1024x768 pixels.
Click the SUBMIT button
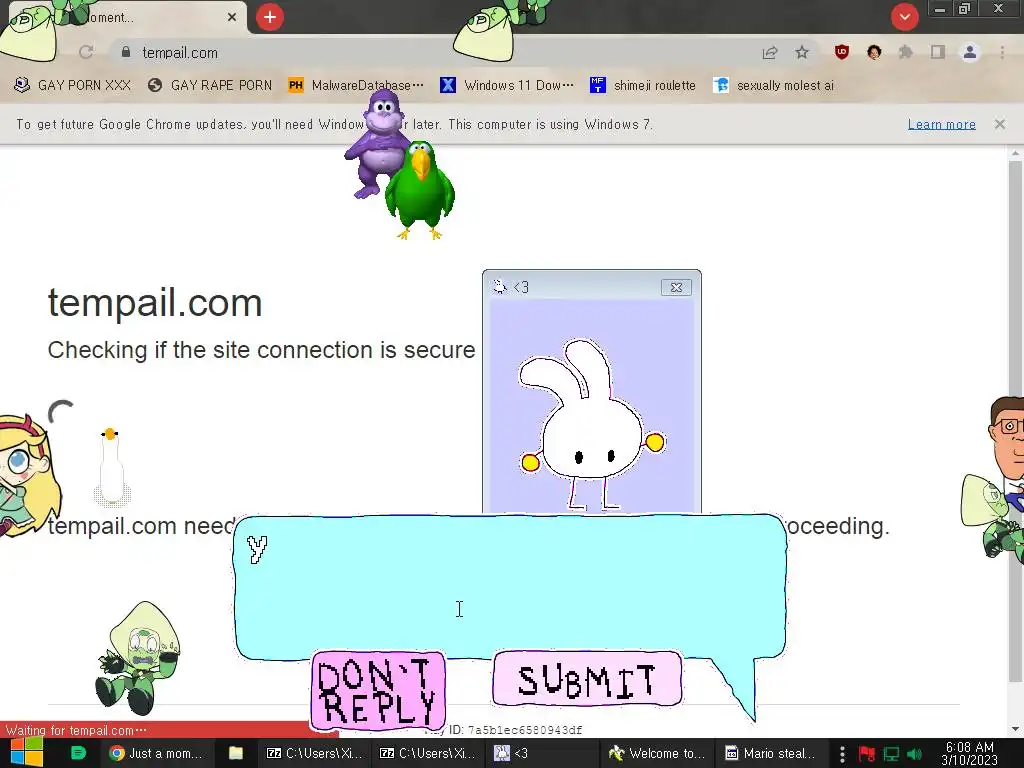(x=587, y=679)
